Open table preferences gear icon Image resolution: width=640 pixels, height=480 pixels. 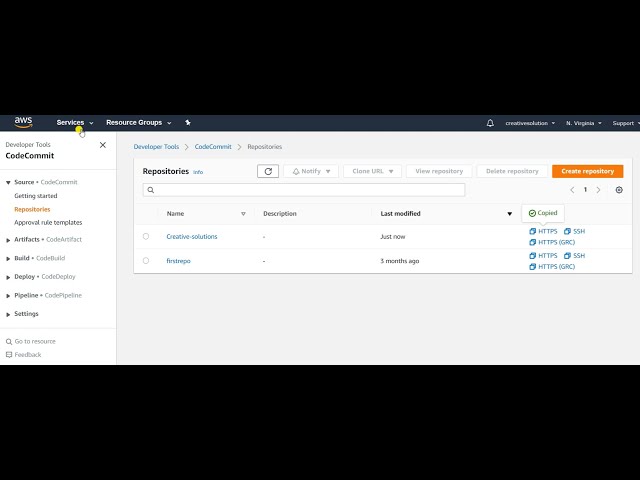tap(619, 190)
